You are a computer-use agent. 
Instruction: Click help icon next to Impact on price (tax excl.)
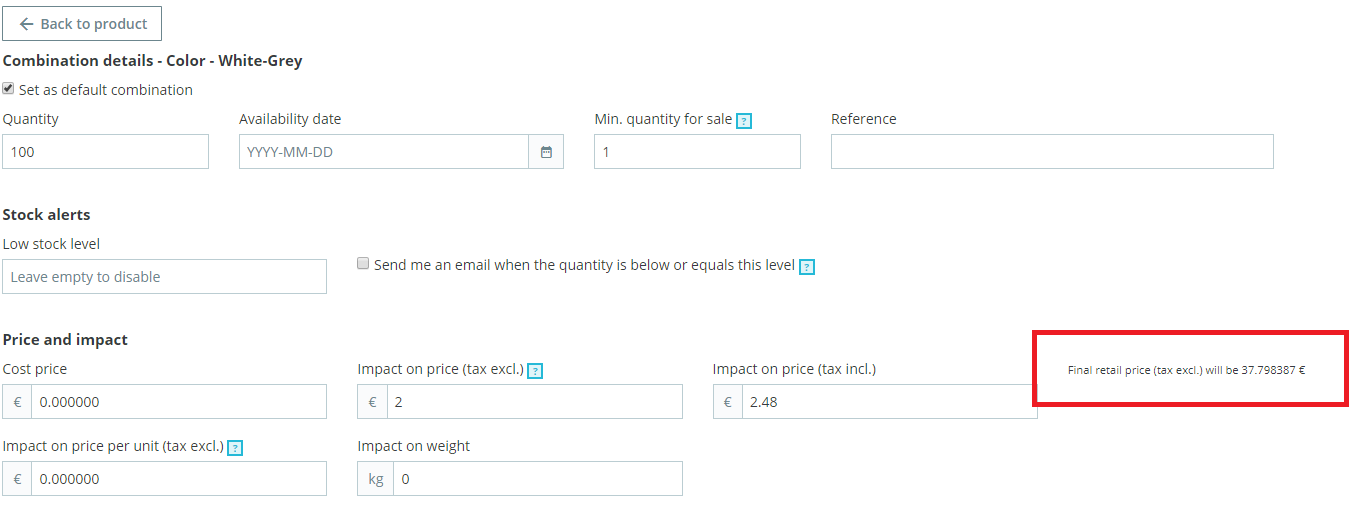pyautogui.click(x=535, y=371)
